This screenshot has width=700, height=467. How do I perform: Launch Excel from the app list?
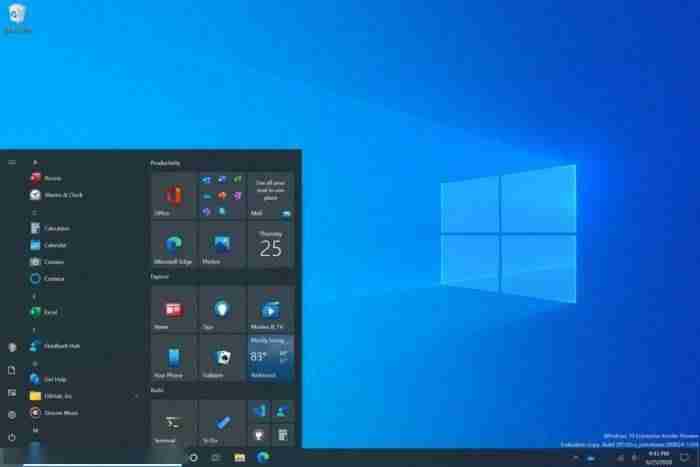(83, 312)
